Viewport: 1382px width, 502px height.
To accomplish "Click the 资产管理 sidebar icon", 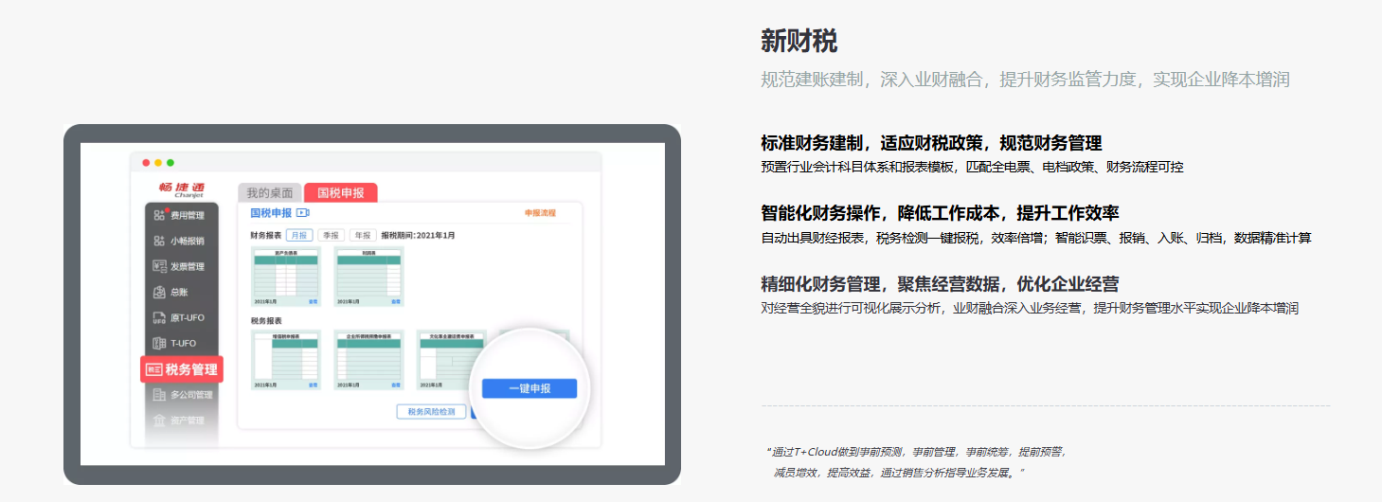I will pos(159,420).
